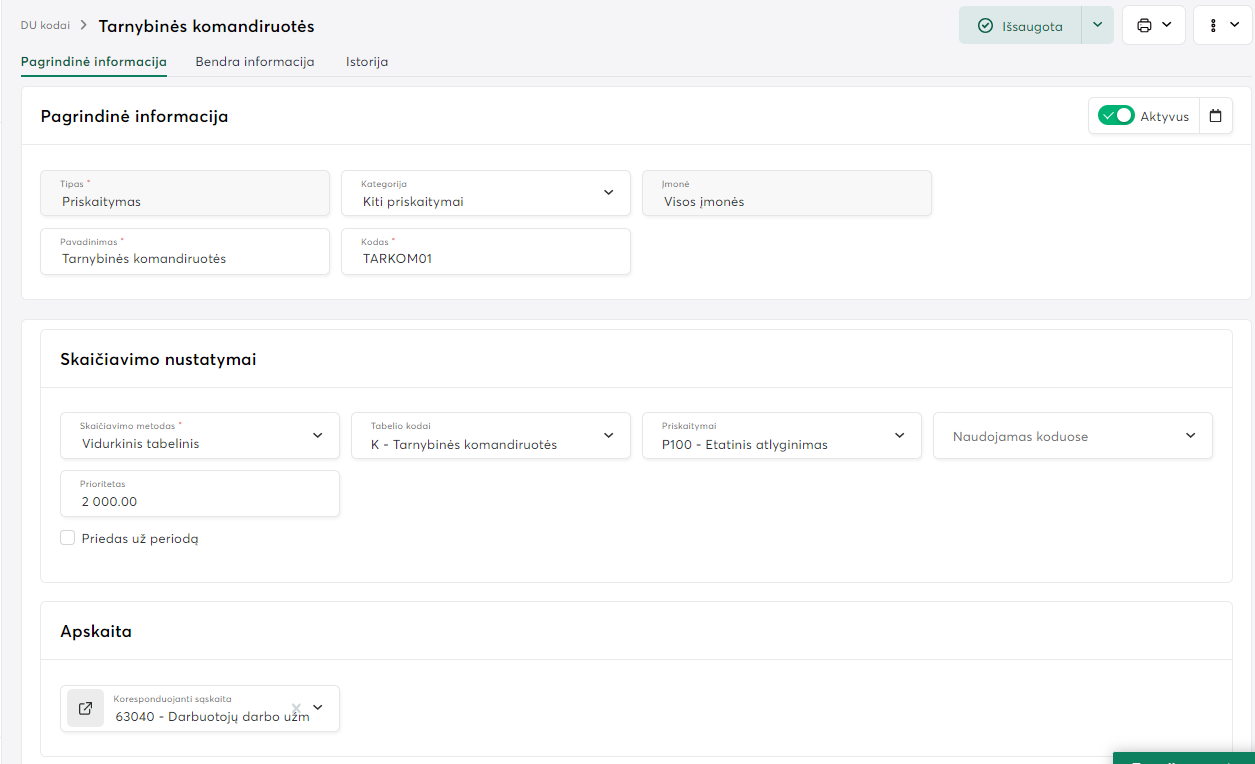Viewport: 1255px width, 764px height.
Task: Click the Išsaugota button
Action: pos(1020,25)
